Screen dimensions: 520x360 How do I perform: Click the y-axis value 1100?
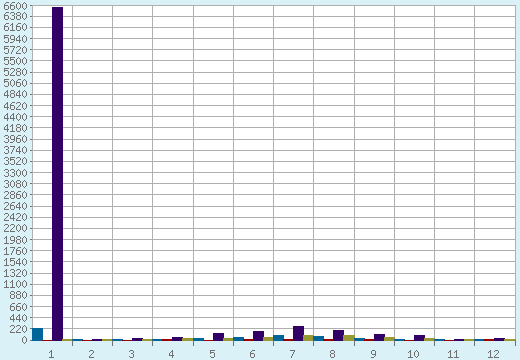pyautogui.click(x=15, y=284)
